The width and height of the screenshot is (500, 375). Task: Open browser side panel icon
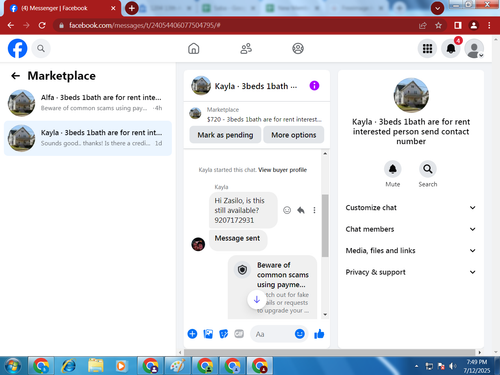(x=458, y=25)
